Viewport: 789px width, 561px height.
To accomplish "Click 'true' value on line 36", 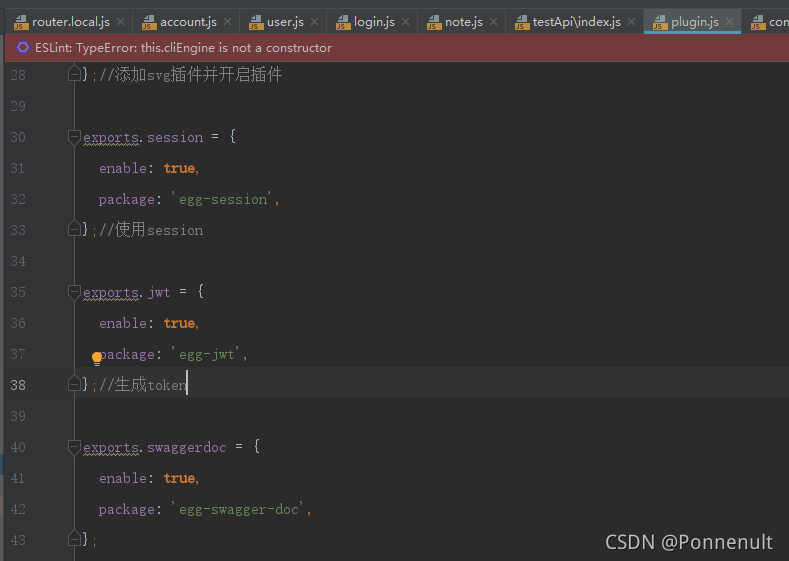I will click(180, 323).
